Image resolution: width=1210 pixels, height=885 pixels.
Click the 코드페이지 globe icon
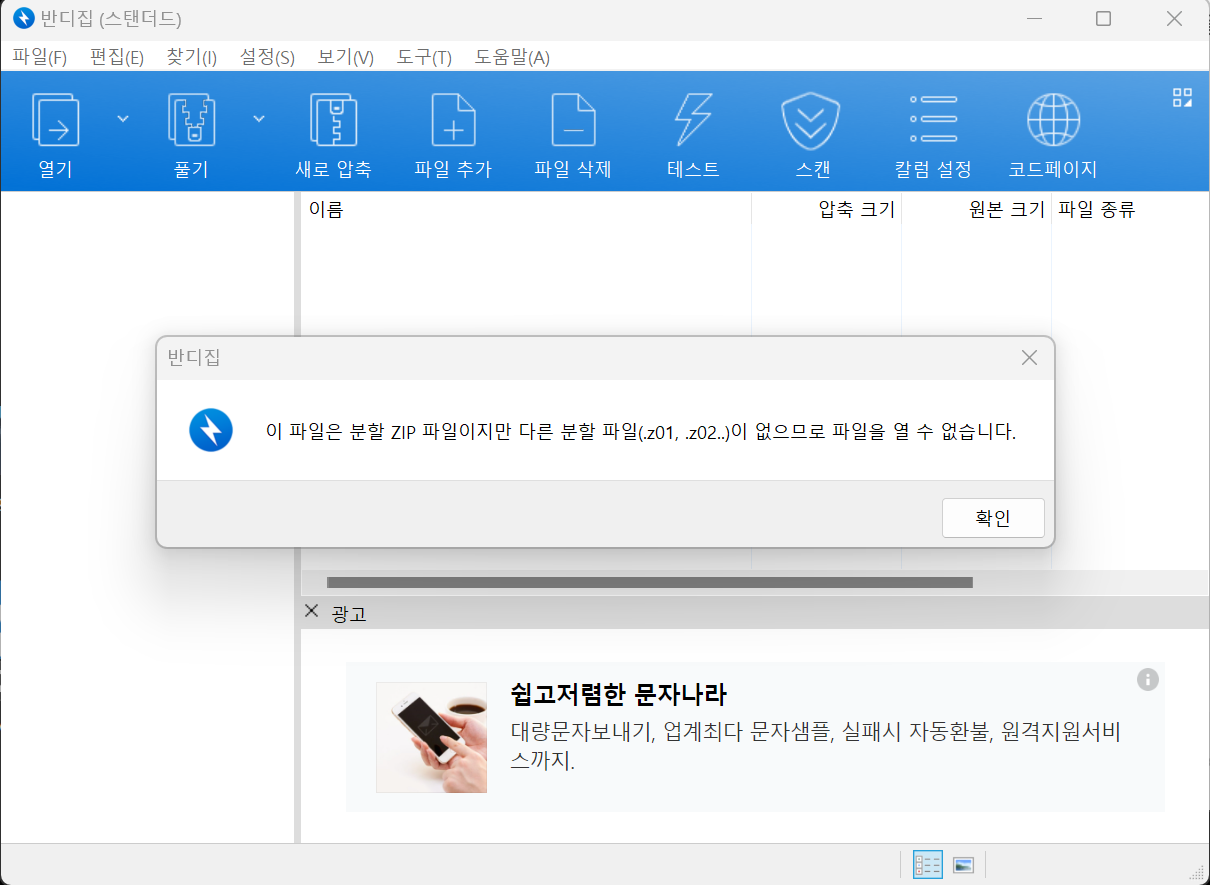[x=1053, y=120]
